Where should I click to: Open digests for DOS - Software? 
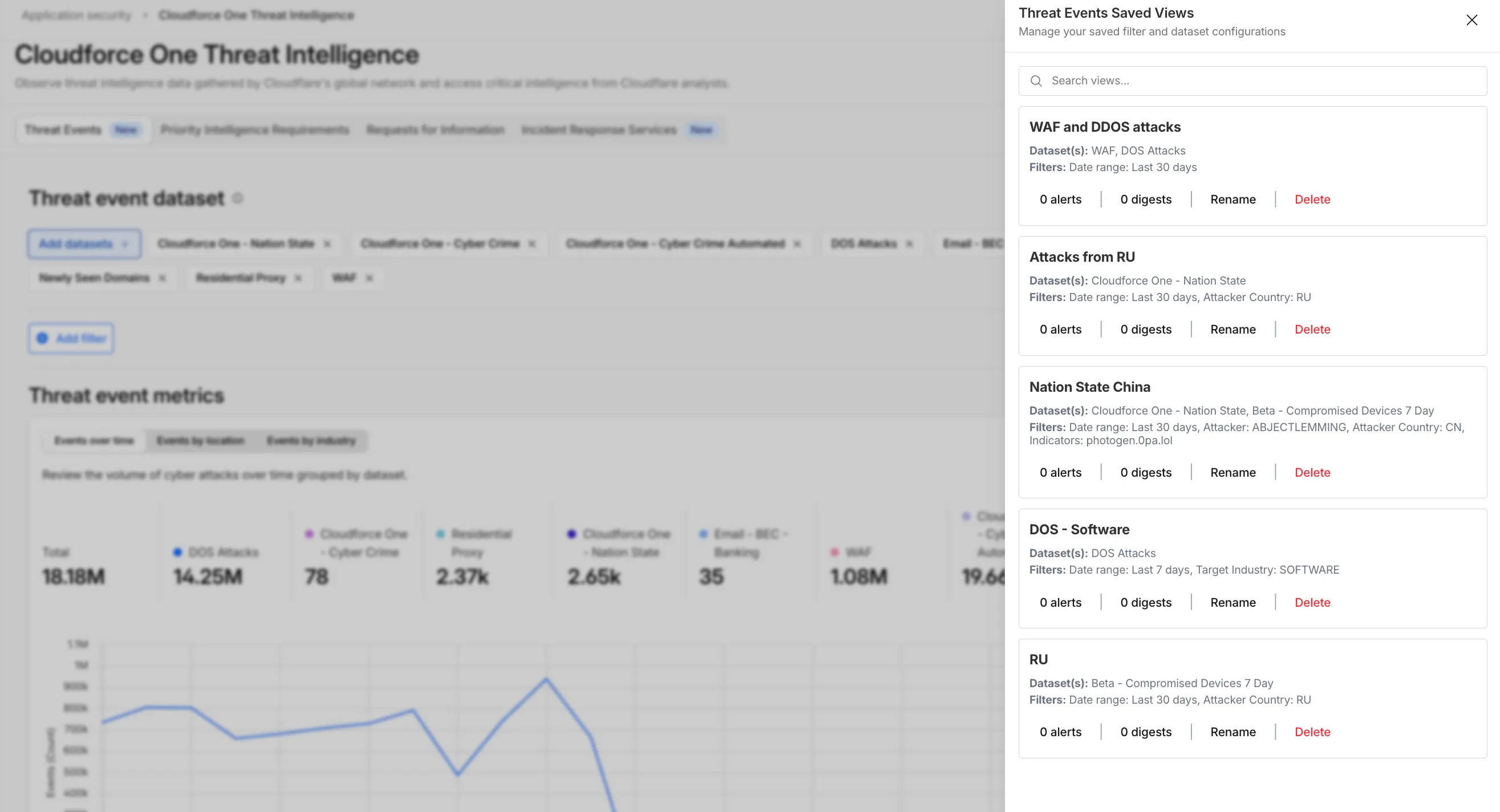tap(1145, 603)
